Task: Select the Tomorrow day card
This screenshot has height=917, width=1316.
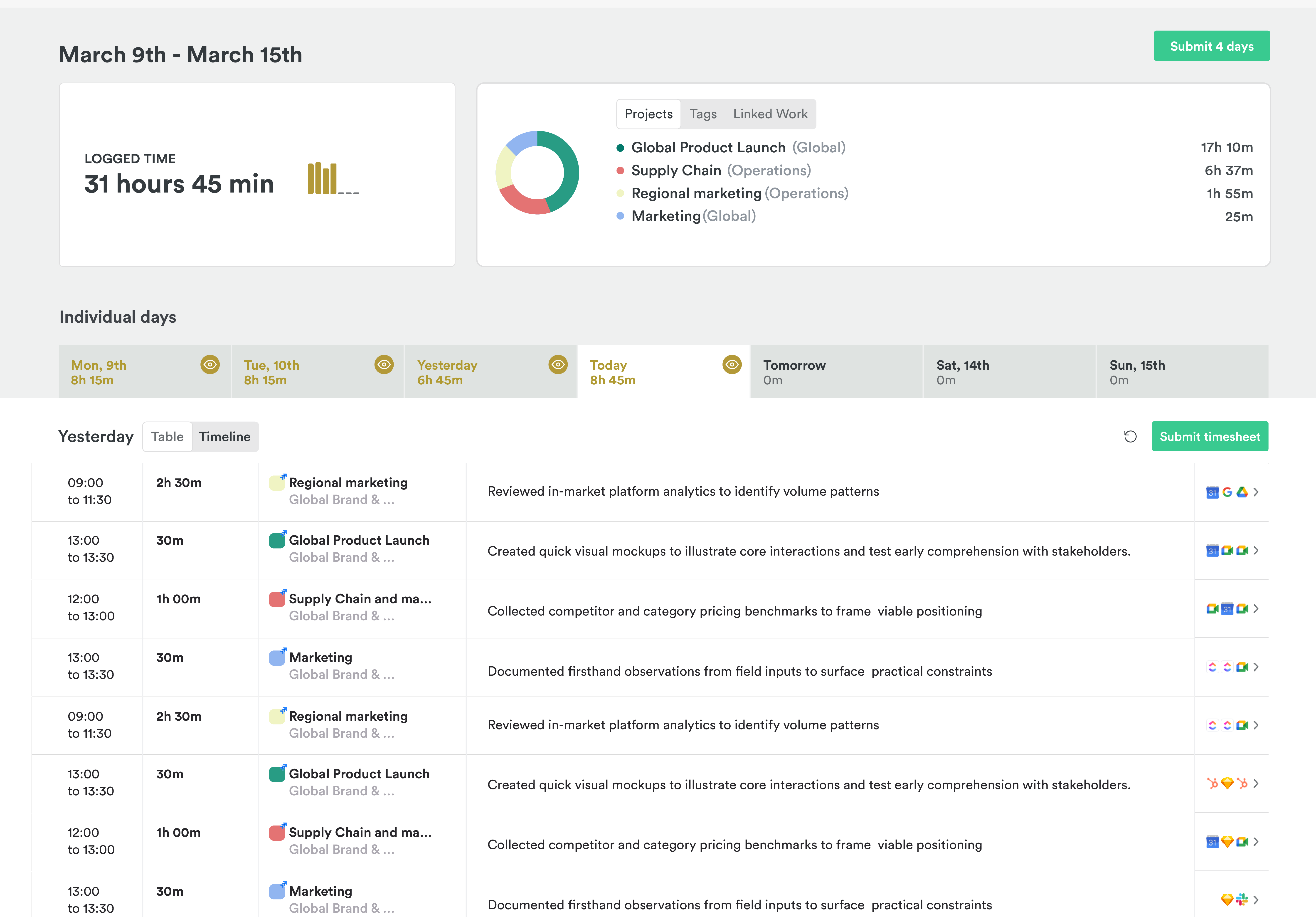Action: (836, 372)
